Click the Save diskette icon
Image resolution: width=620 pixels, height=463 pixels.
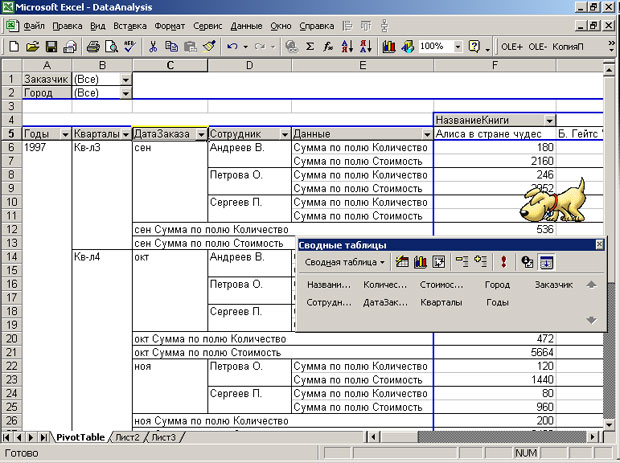click(x=50, y=46)
